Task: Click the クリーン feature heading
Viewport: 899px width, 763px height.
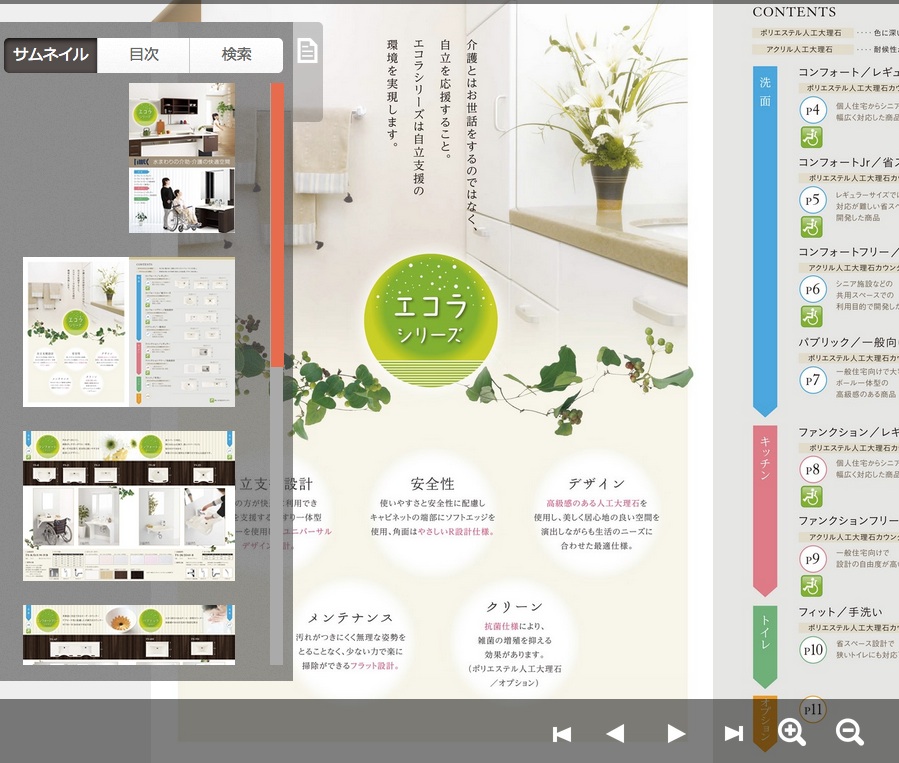Action: (x=514, y=607)
